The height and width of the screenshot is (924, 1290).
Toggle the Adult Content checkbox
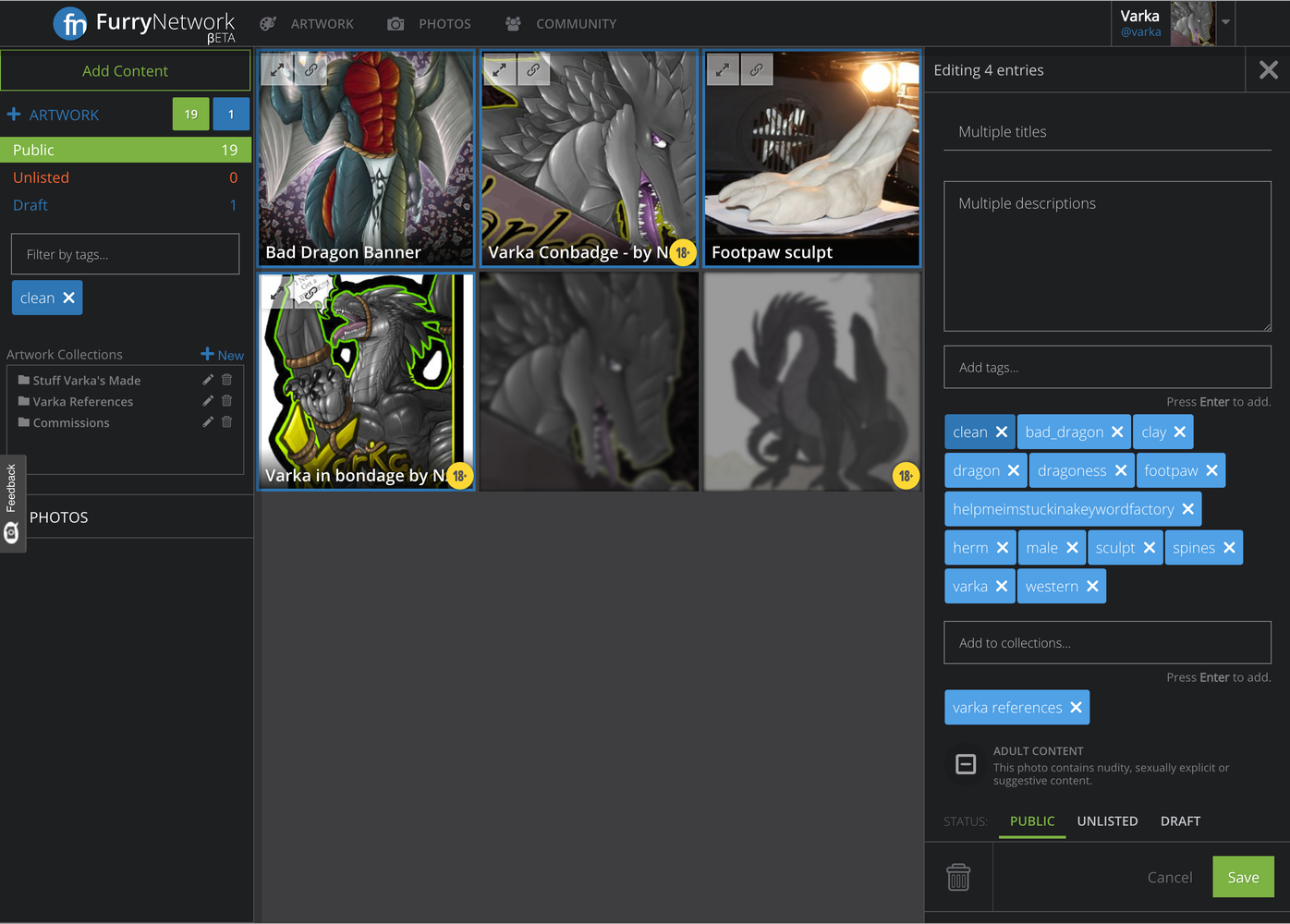tap(966, 764)
